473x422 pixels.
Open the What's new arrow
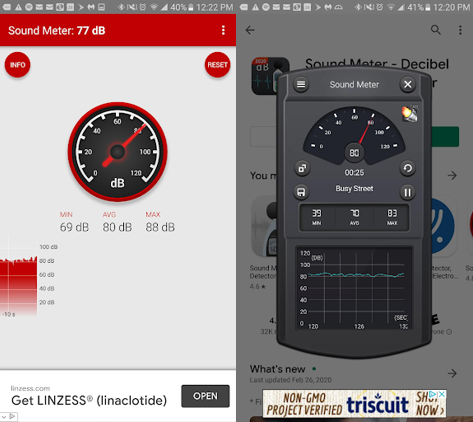tap(452, 373)
